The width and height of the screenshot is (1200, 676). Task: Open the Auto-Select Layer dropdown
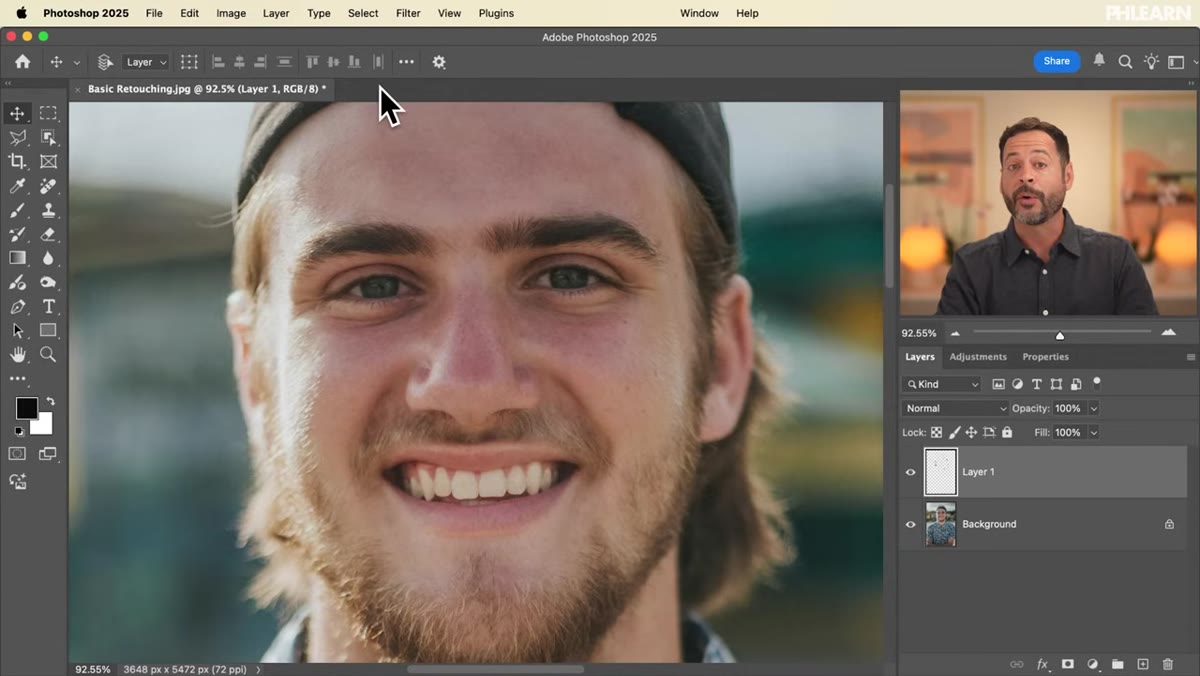point(146,62)
